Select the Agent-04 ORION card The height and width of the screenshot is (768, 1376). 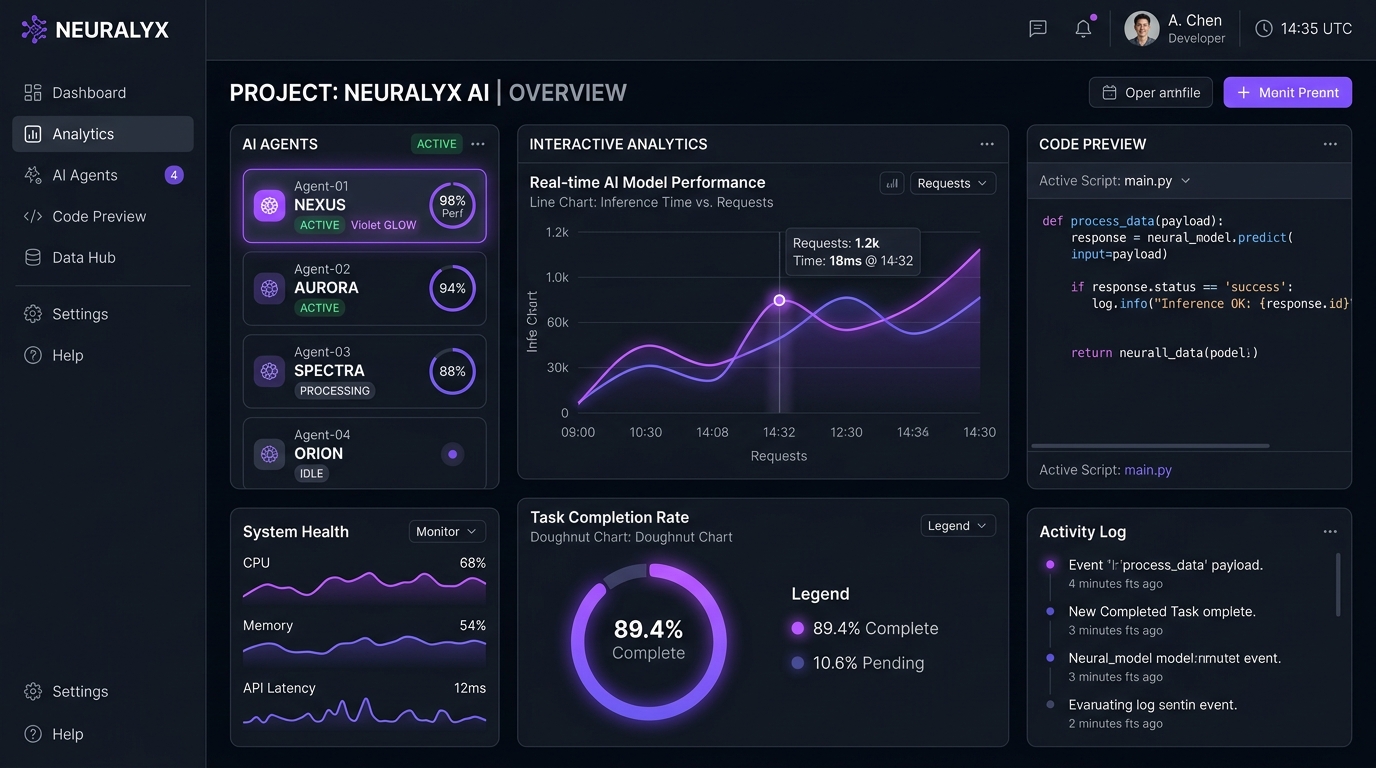(x=365, y=452)
